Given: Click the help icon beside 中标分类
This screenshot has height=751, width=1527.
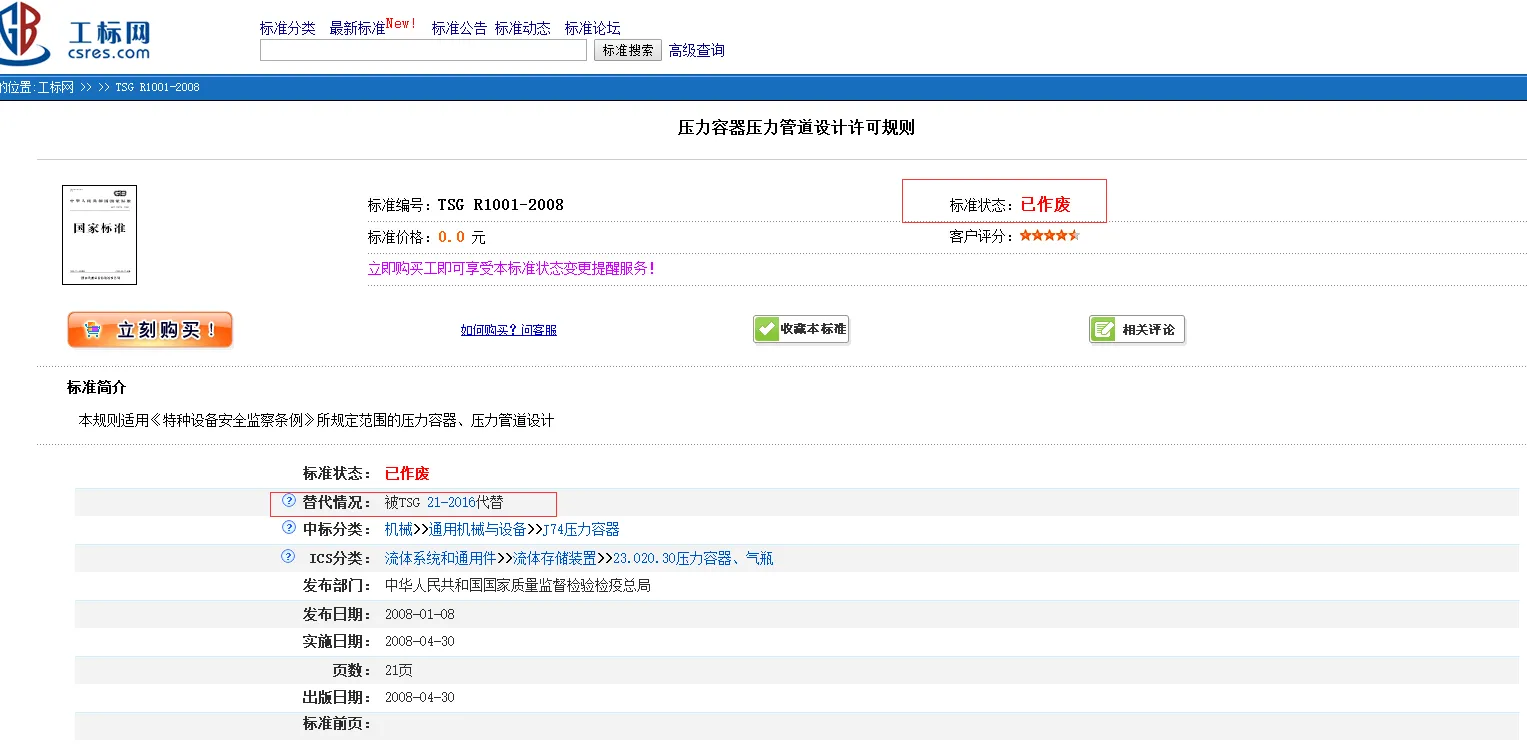Looking at the screenshot, I should (289, 528).
